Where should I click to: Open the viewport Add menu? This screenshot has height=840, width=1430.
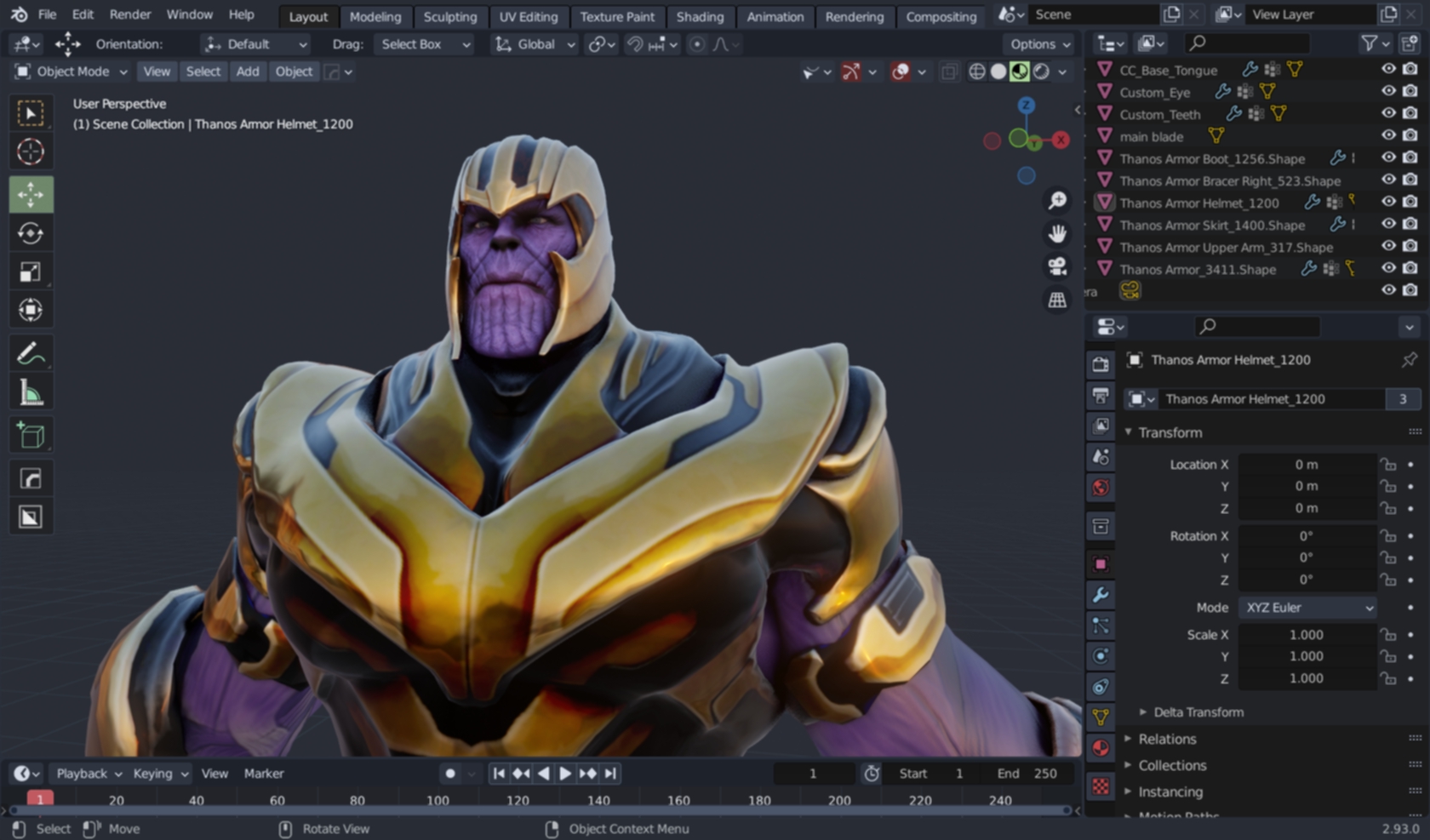click(x=248, y=71)
